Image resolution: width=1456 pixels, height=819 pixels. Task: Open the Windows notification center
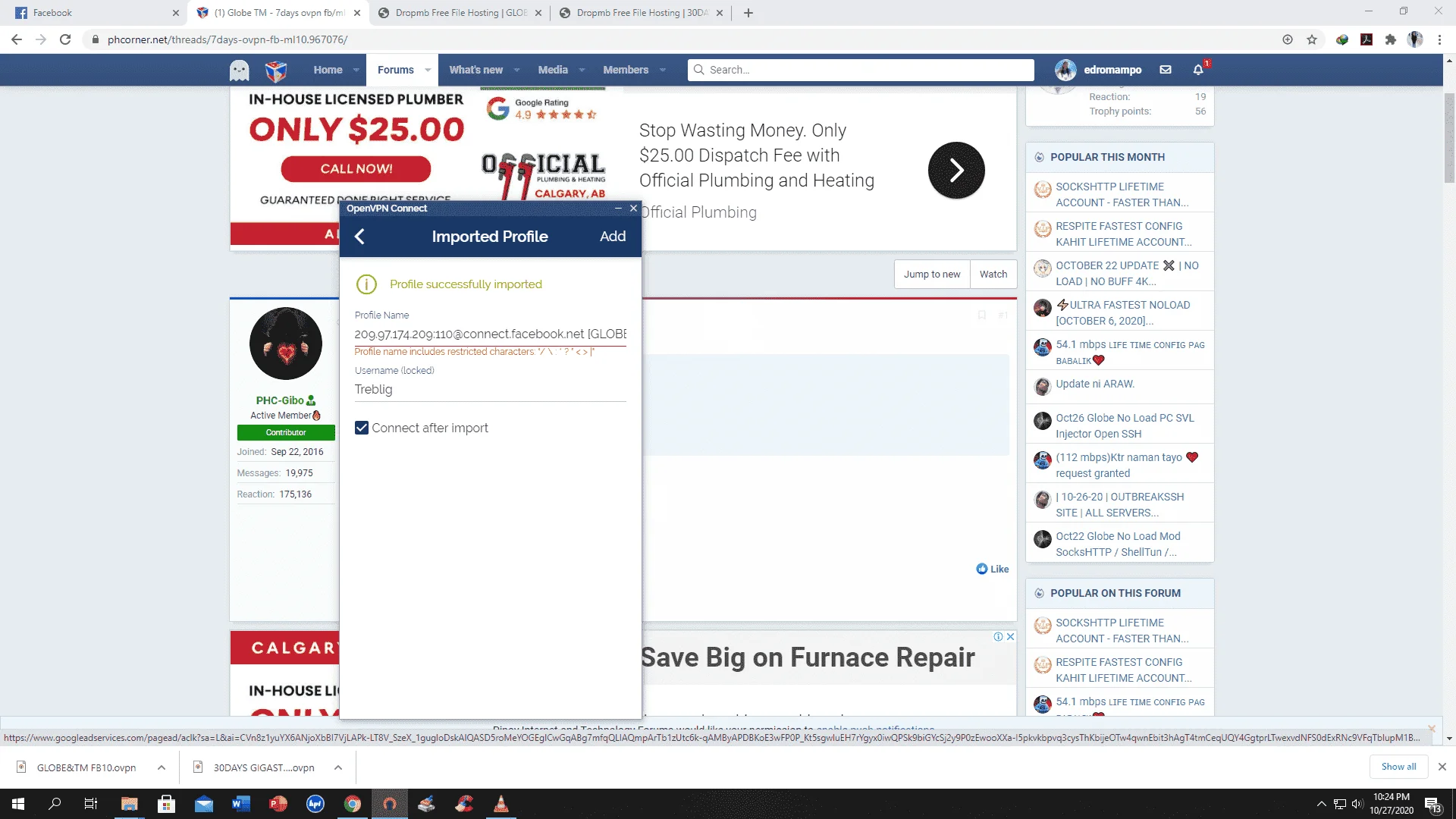[1432, 804]
